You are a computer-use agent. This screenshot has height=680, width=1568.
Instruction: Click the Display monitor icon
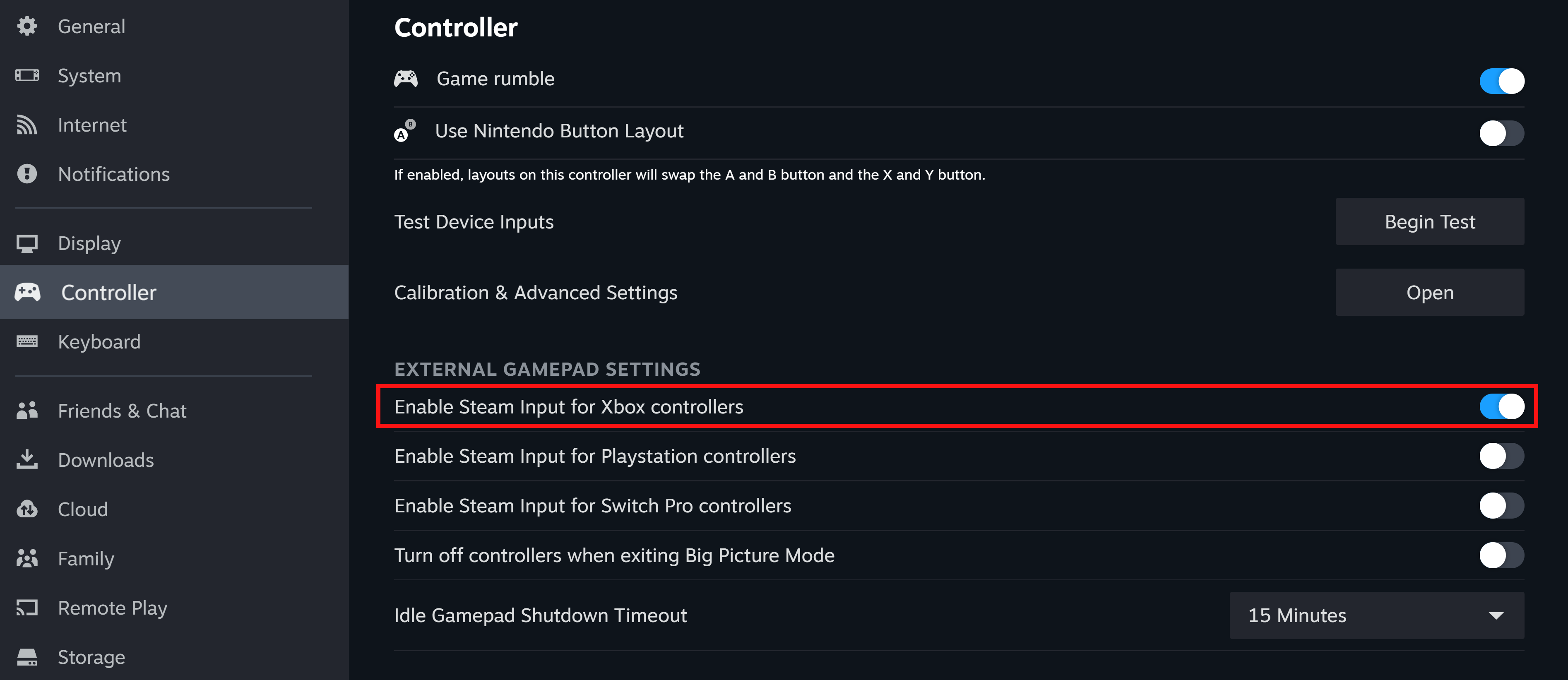[27, 243]
